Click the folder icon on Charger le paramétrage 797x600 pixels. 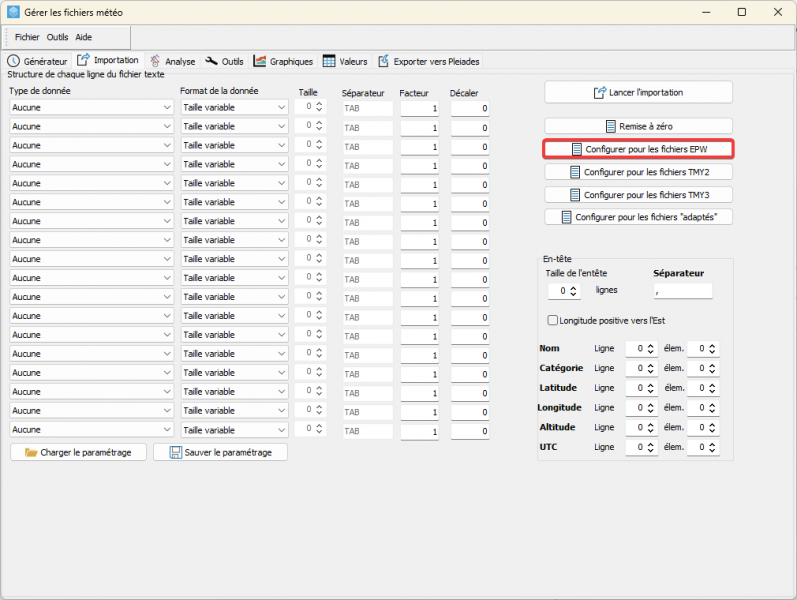pos(31,453)
